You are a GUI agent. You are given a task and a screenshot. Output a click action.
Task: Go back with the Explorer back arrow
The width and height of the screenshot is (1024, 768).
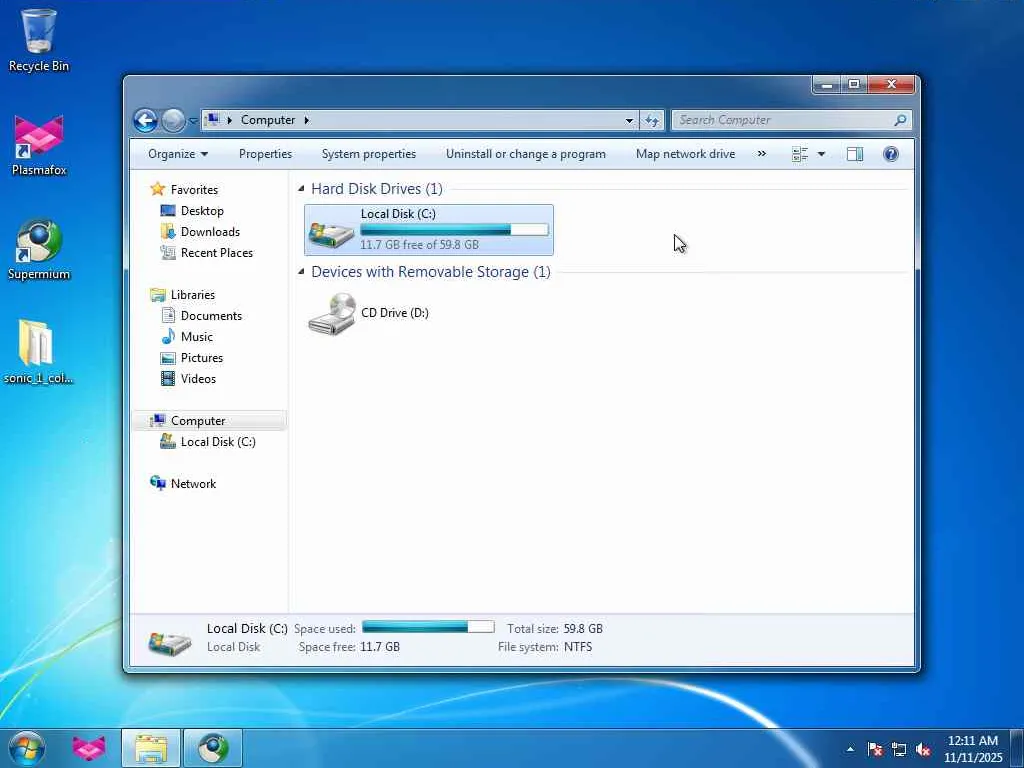pos(145,120)
